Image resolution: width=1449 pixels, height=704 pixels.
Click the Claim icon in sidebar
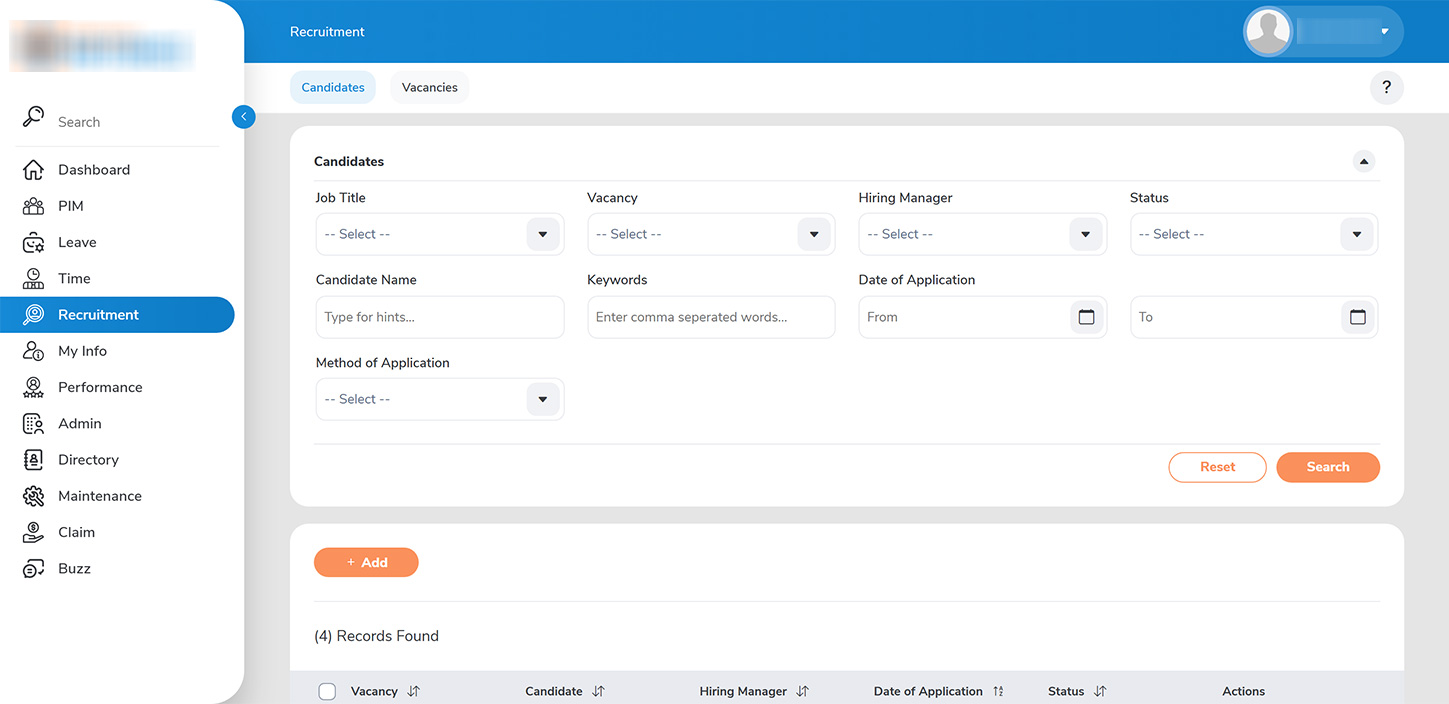[33, 533]
